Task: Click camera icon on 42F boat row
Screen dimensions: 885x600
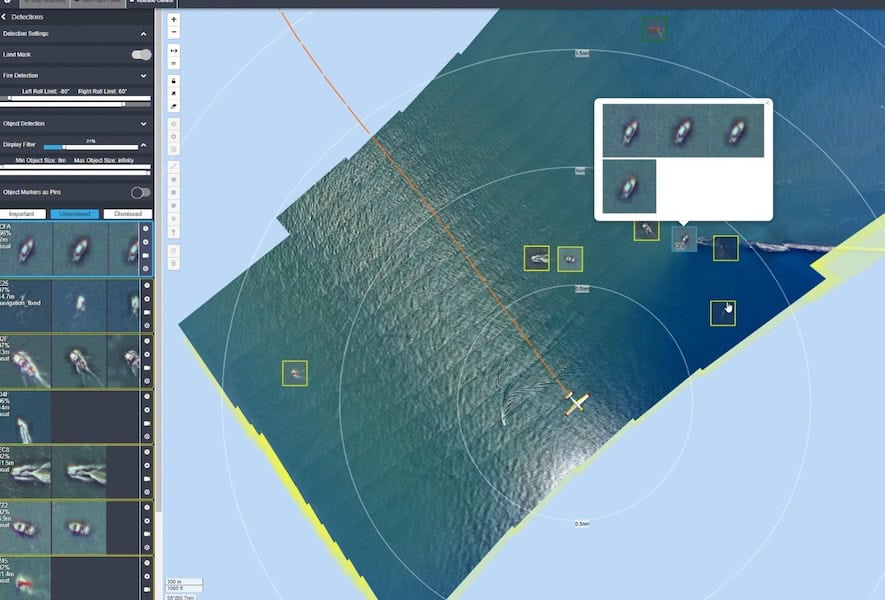Action: [147, 367]
